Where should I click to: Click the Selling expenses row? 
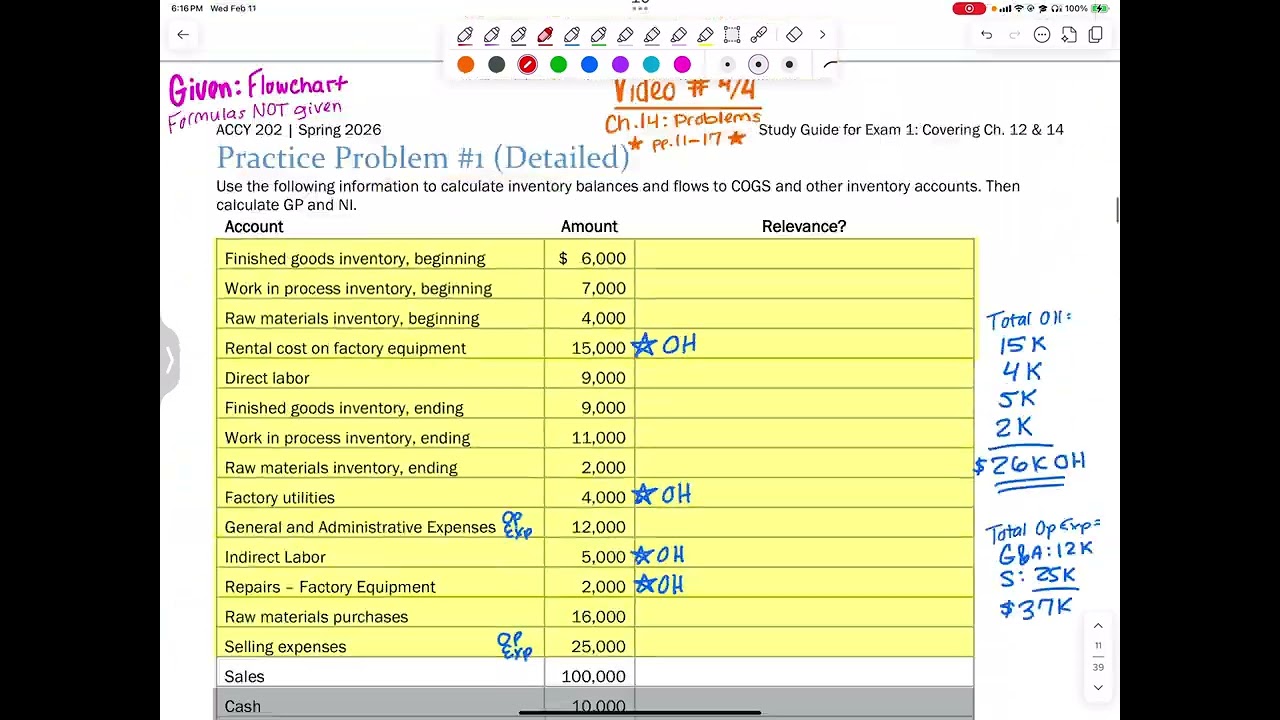click(595, 647)
